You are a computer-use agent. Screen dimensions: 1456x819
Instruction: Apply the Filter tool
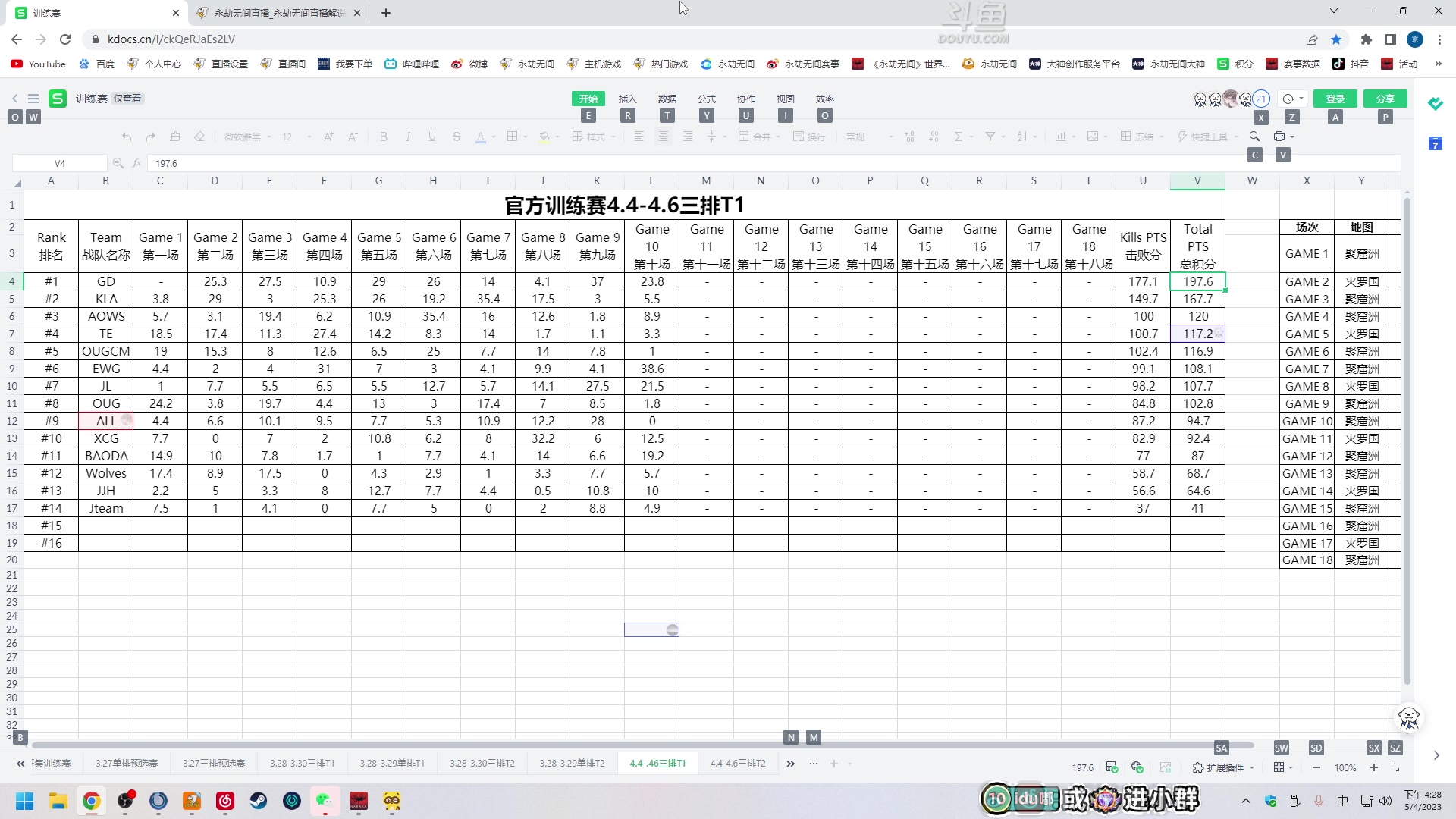click(x=990, y=136)
